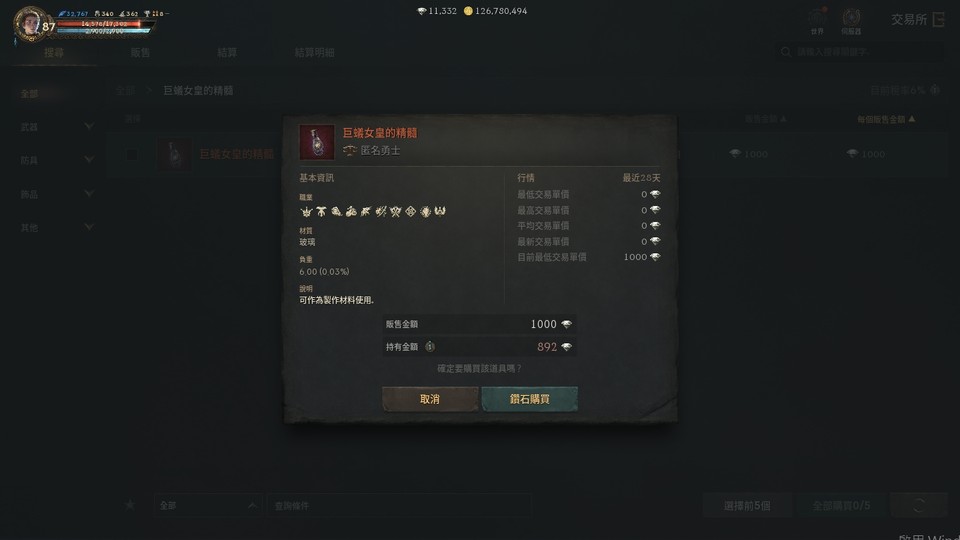This screenshot has width=960, height=540.
Task: Click the potion item icon in dialog
Action: [x=317, y=142]
